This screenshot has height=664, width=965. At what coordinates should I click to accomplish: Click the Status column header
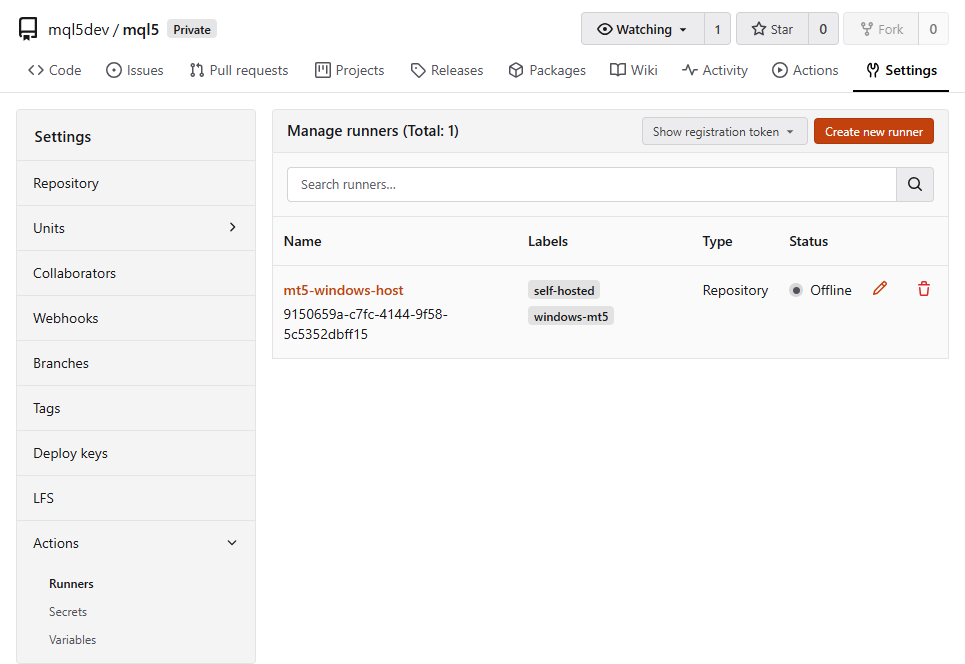[x=808, y=241]
